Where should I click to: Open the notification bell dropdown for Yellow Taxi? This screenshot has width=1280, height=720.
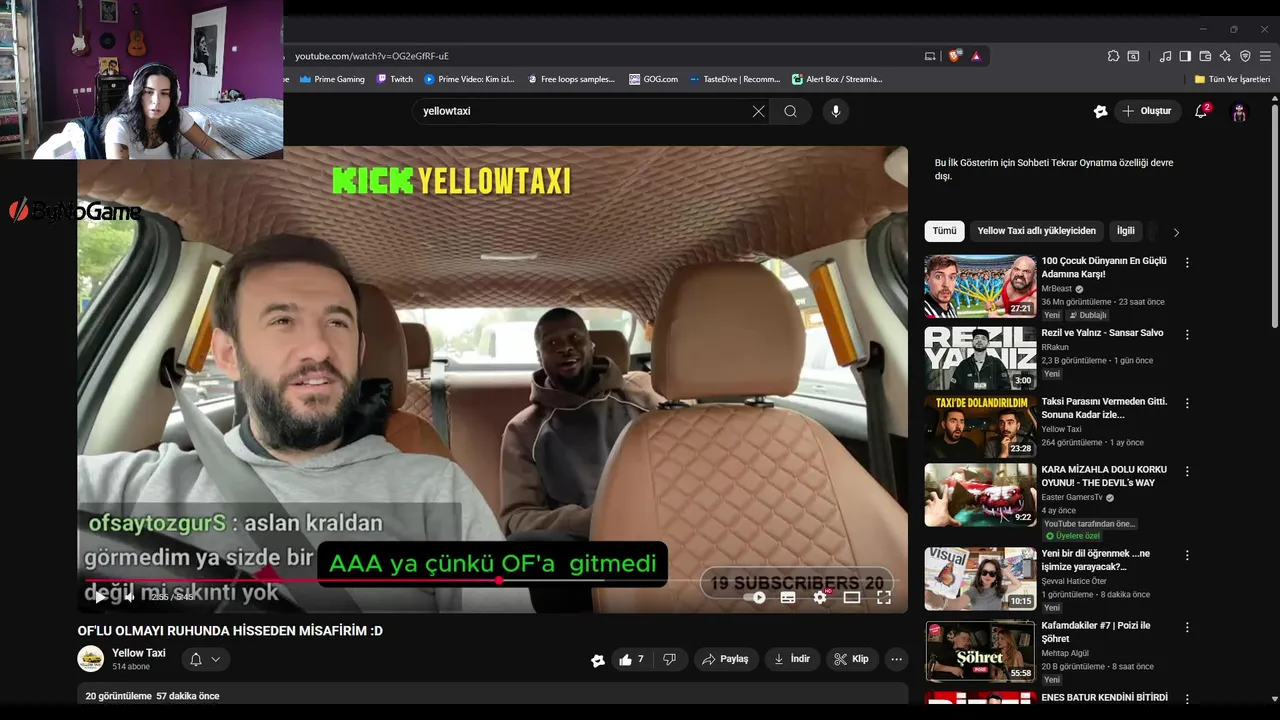[x=206, y=659]
